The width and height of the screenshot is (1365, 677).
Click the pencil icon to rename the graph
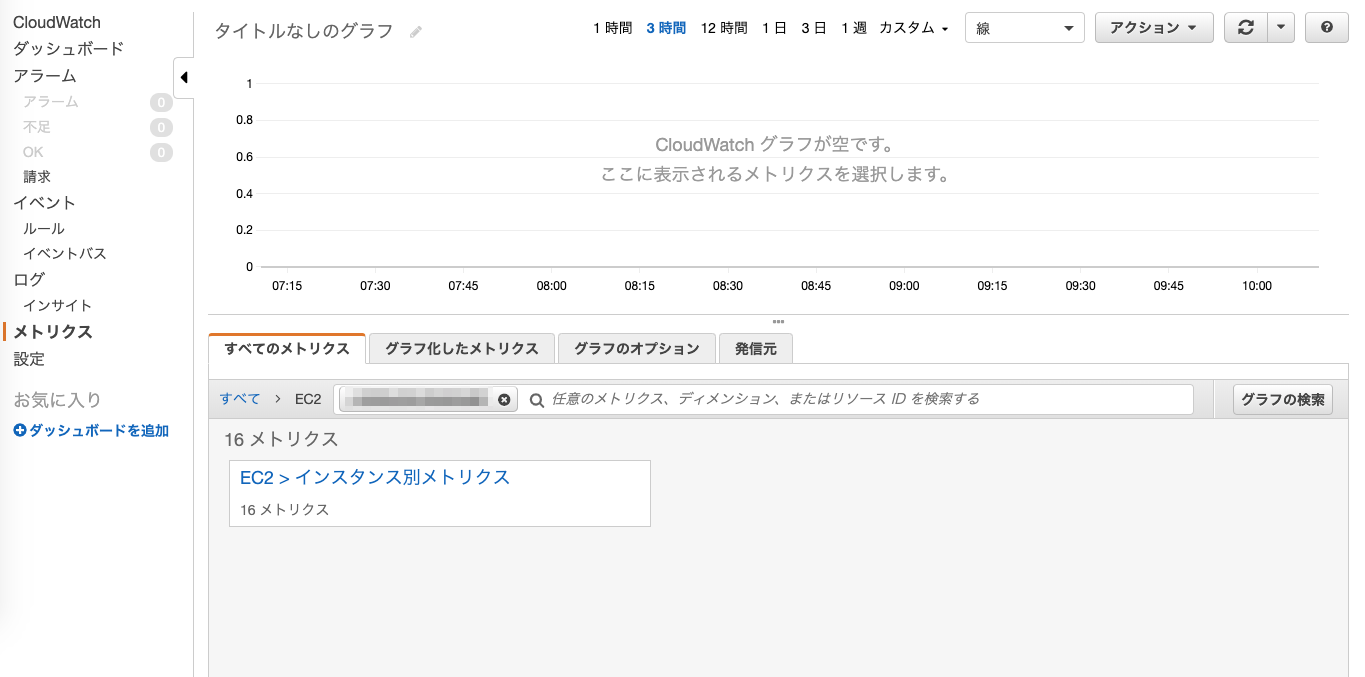point(415,31)
